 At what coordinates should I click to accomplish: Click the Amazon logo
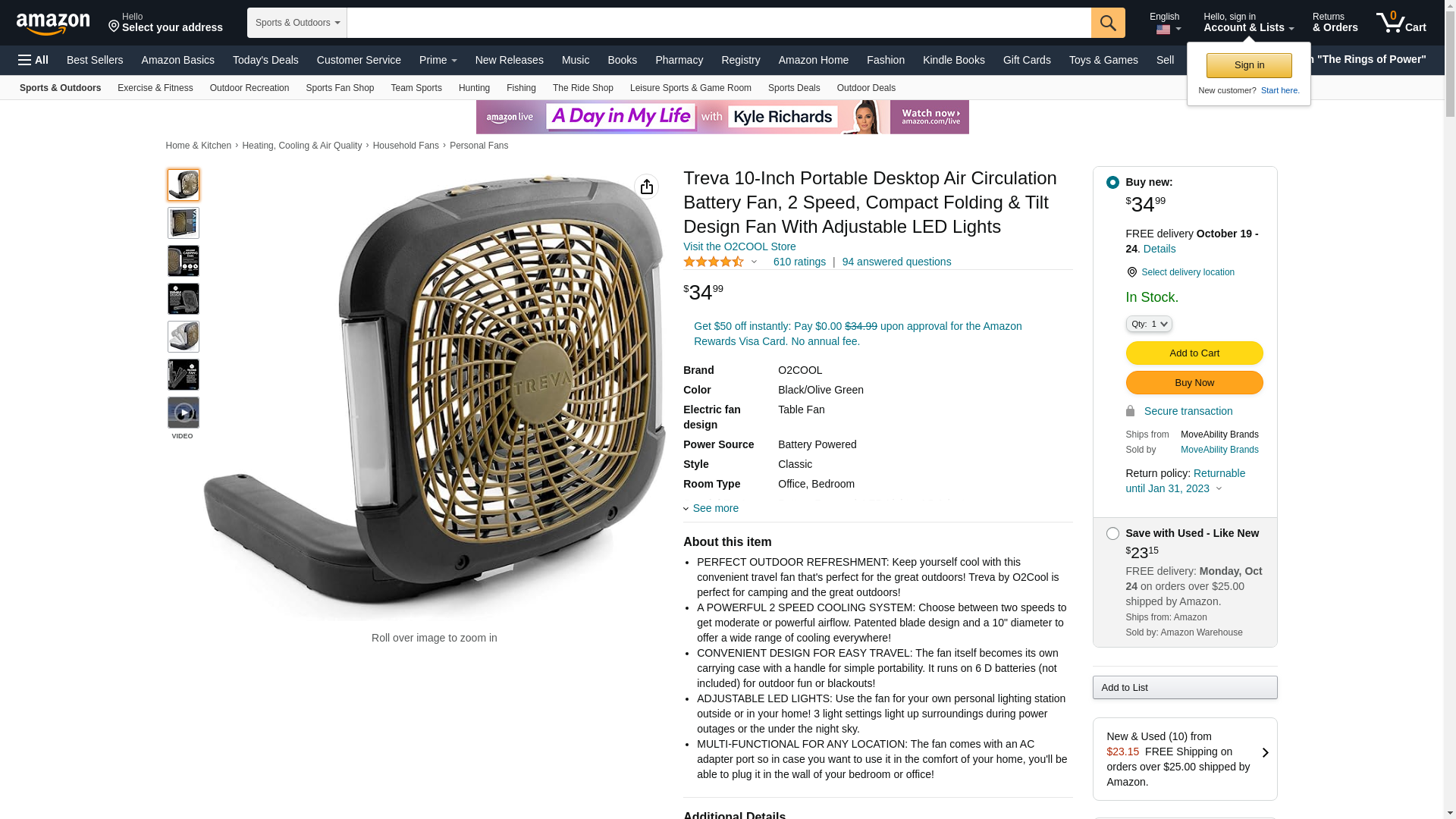click(x=53, y=24)
